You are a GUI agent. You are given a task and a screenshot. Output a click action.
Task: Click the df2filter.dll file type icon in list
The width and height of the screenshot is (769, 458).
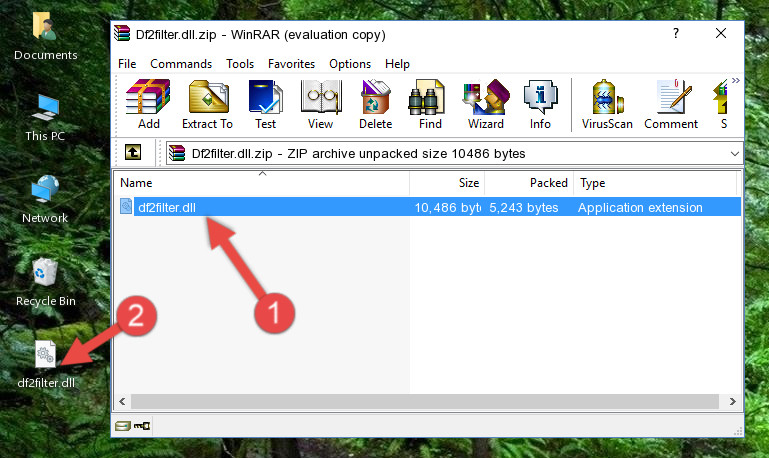point(126,206)
